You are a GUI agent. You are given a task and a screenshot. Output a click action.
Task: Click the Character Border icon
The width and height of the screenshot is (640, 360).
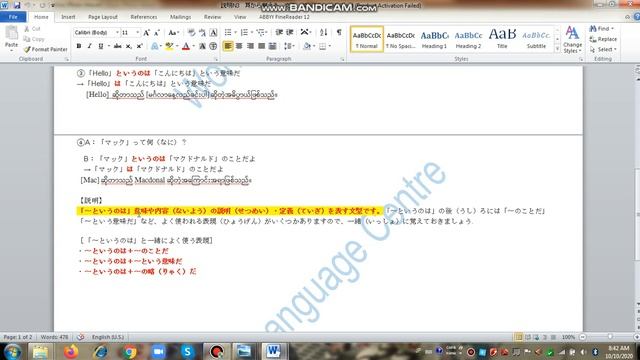213,33
